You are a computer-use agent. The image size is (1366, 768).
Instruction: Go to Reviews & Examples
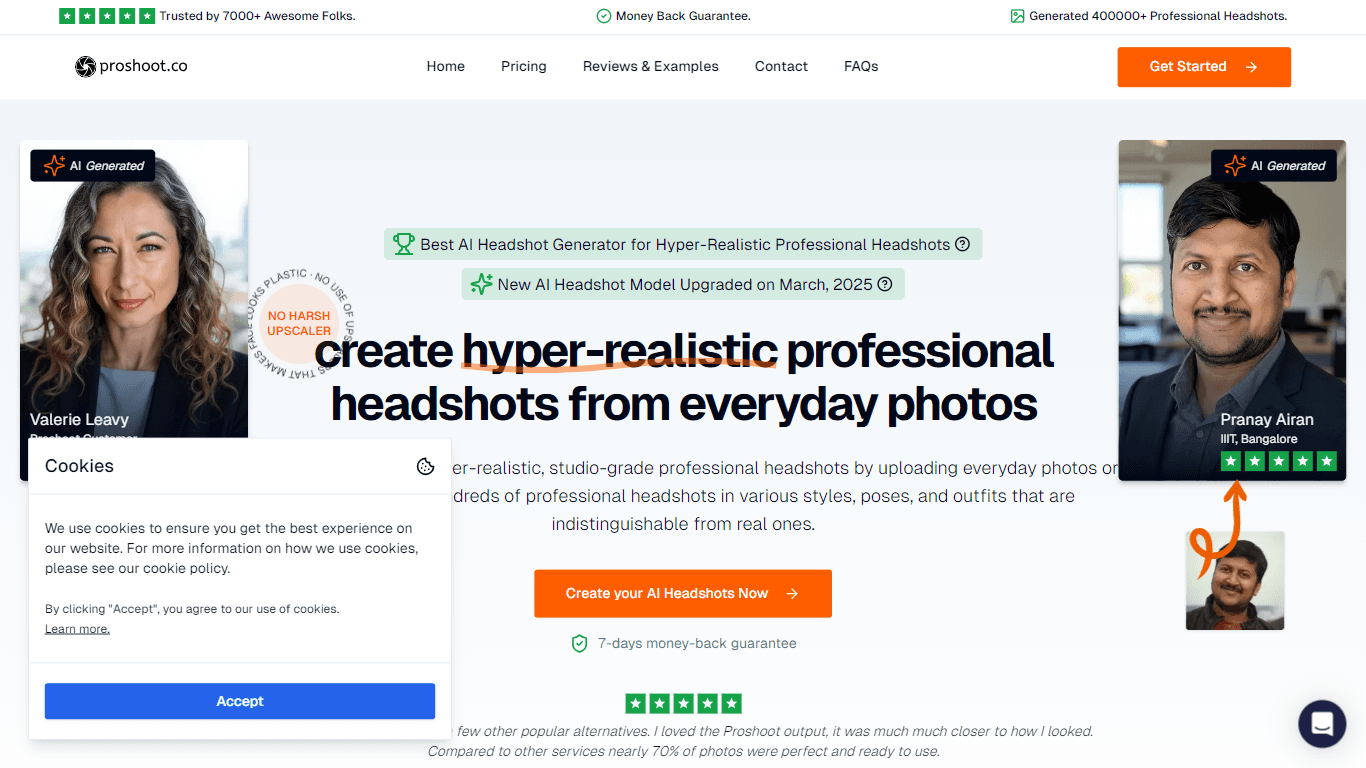651,66
